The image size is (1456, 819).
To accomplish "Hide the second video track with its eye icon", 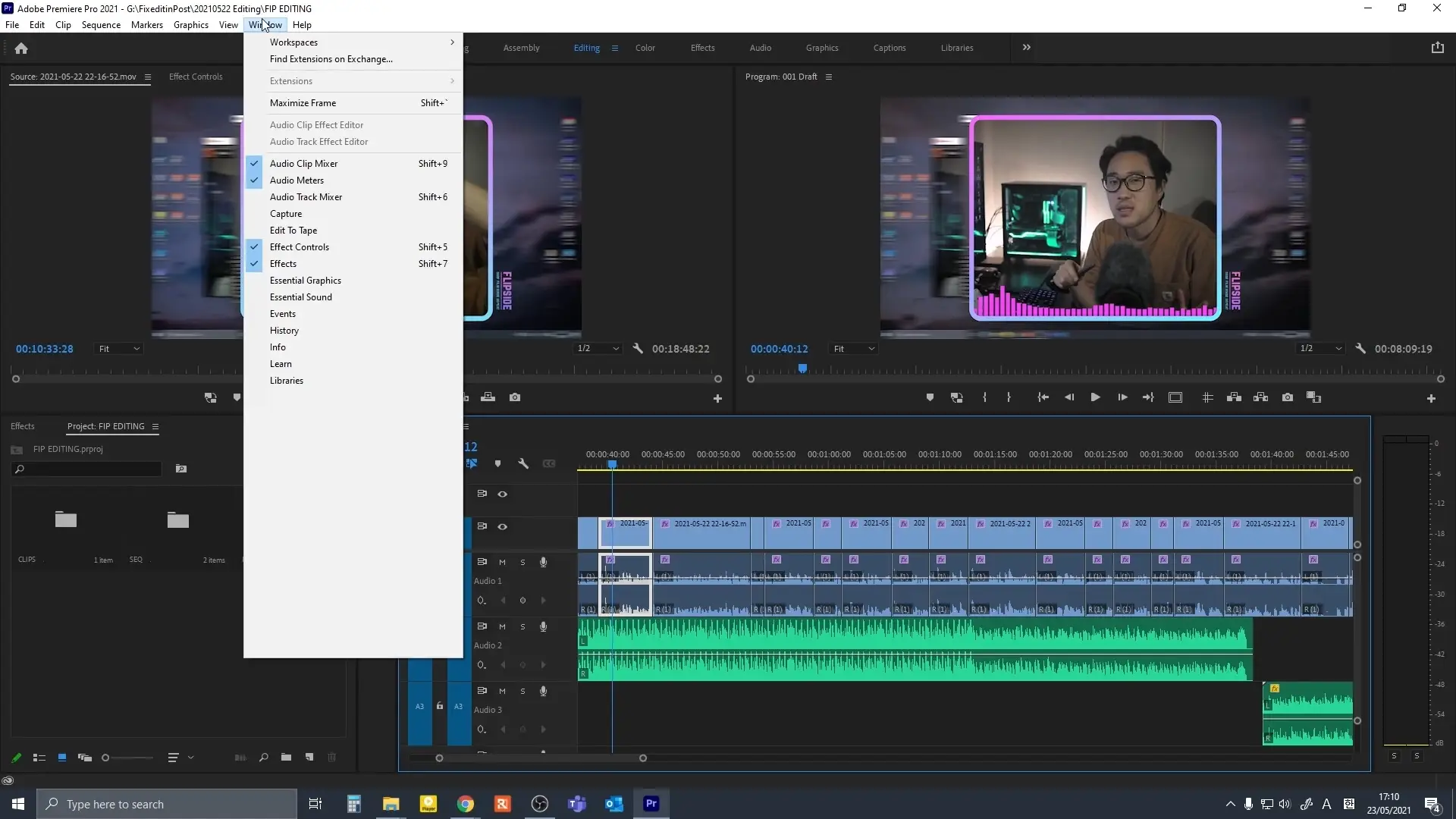I will tap(502, 527).
